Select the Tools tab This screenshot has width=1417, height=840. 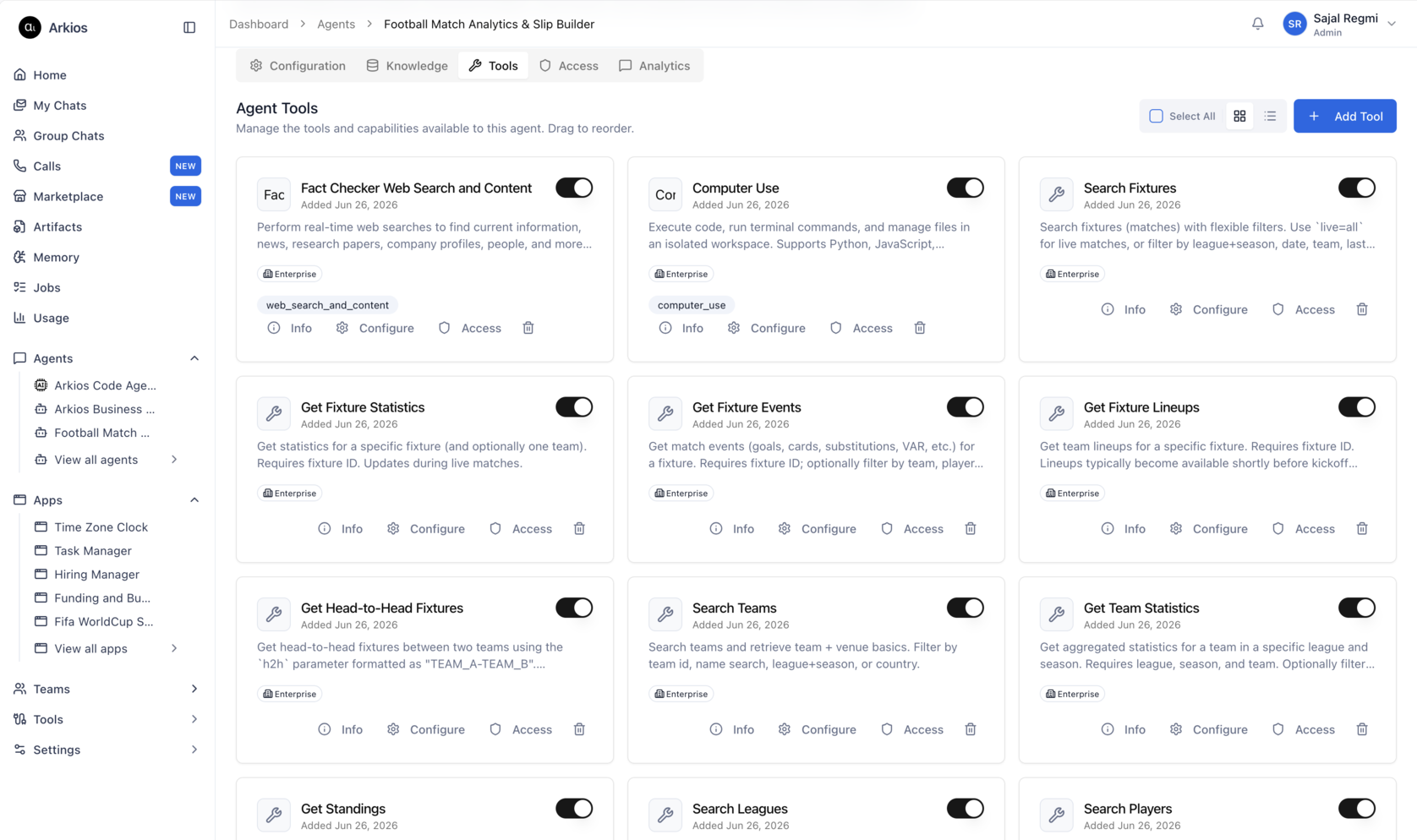click(494, 66)
